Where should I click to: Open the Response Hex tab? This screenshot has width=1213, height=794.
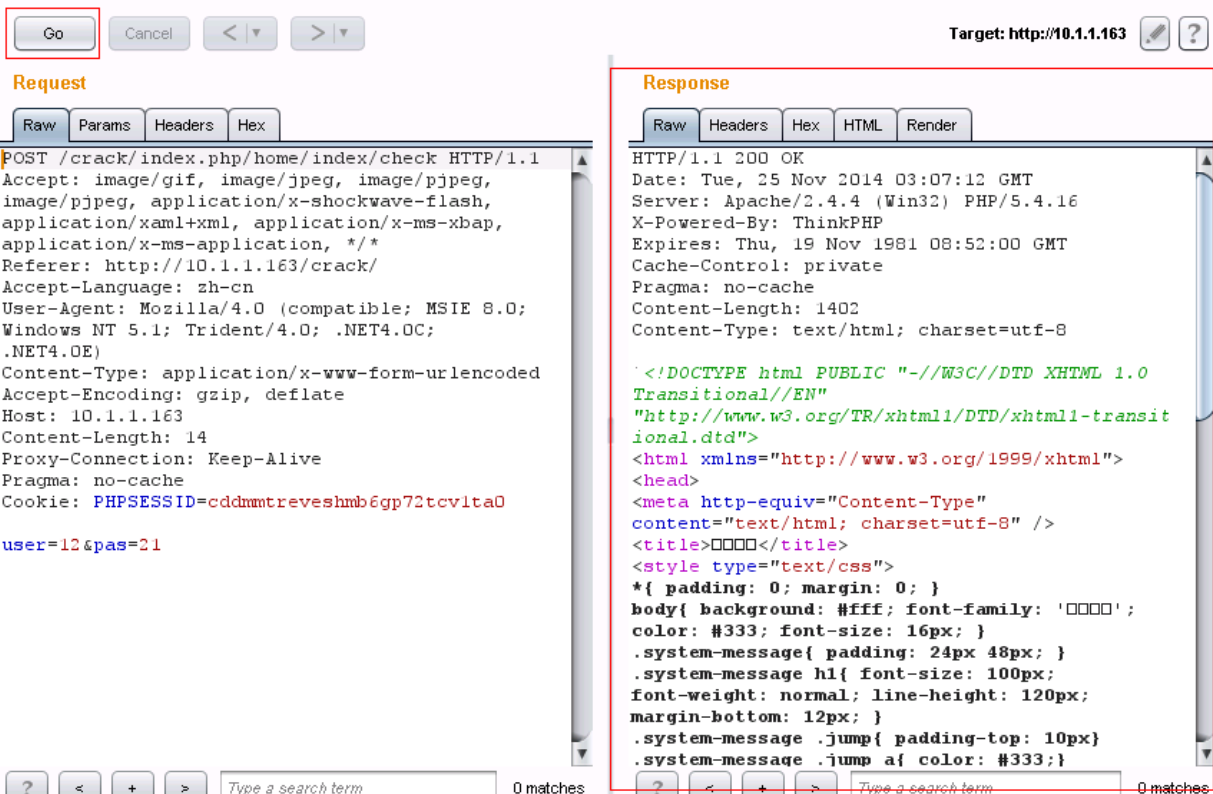click(x=806, y=125)
